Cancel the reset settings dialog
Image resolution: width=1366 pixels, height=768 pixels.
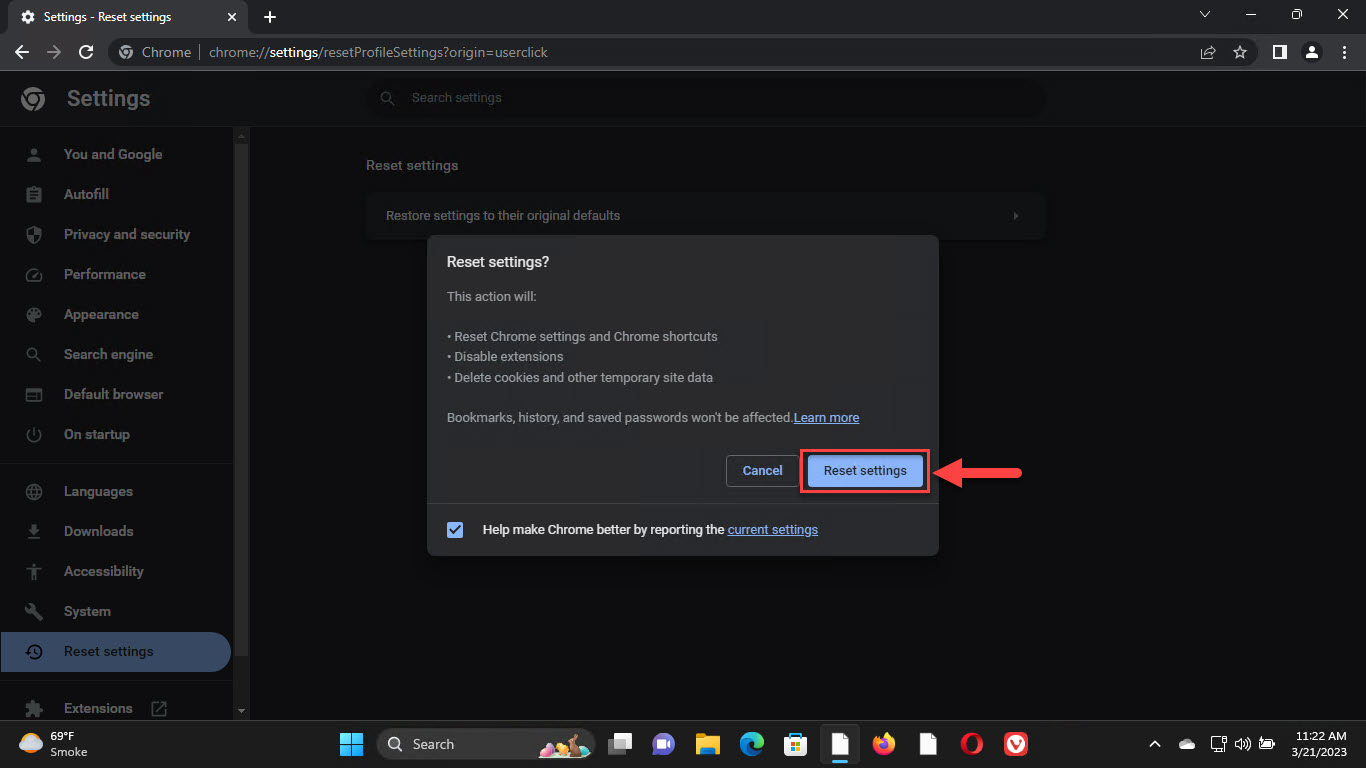tap(762, 471)
